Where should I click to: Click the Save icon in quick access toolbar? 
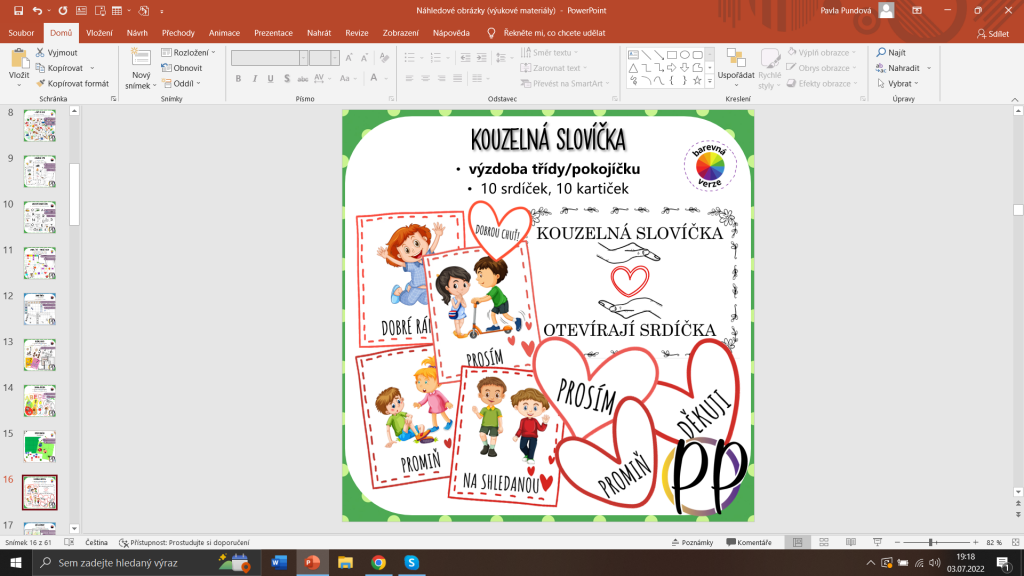coord(18,10)
